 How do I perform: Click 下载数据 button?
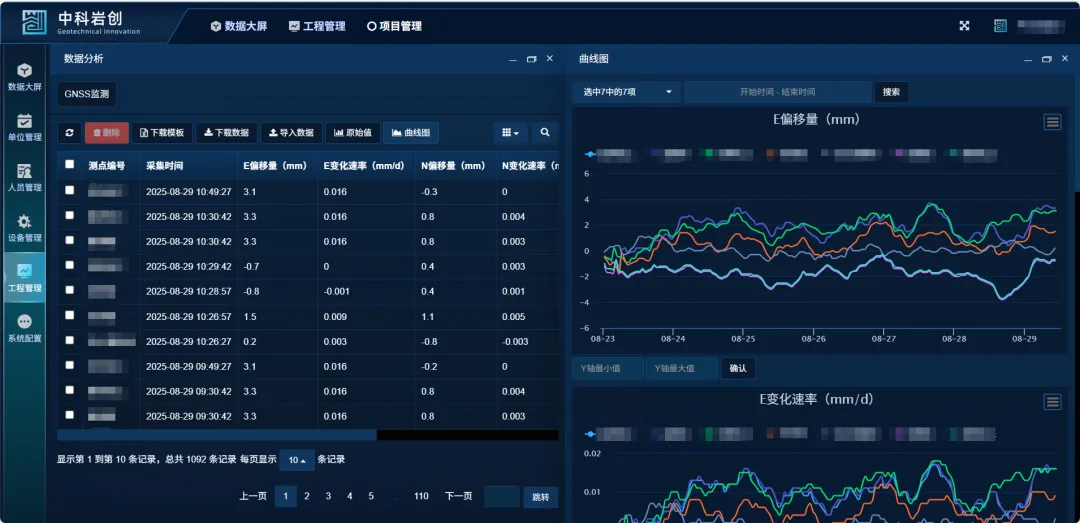pos(227,133)
